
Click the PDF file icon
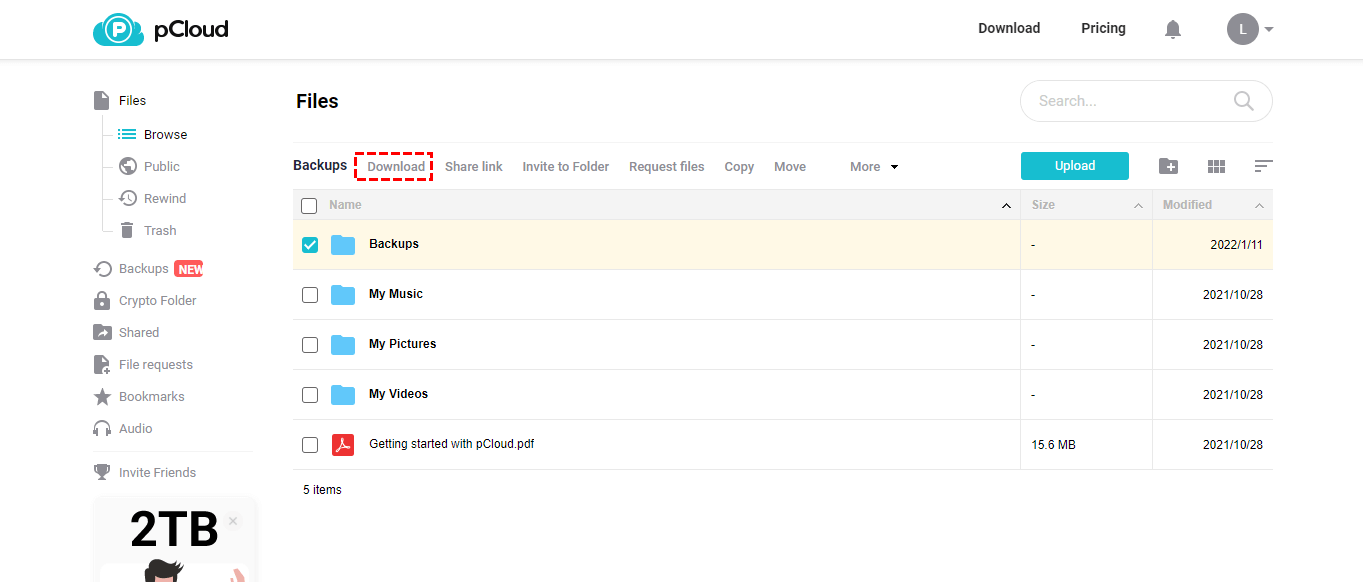coord(343,444)
